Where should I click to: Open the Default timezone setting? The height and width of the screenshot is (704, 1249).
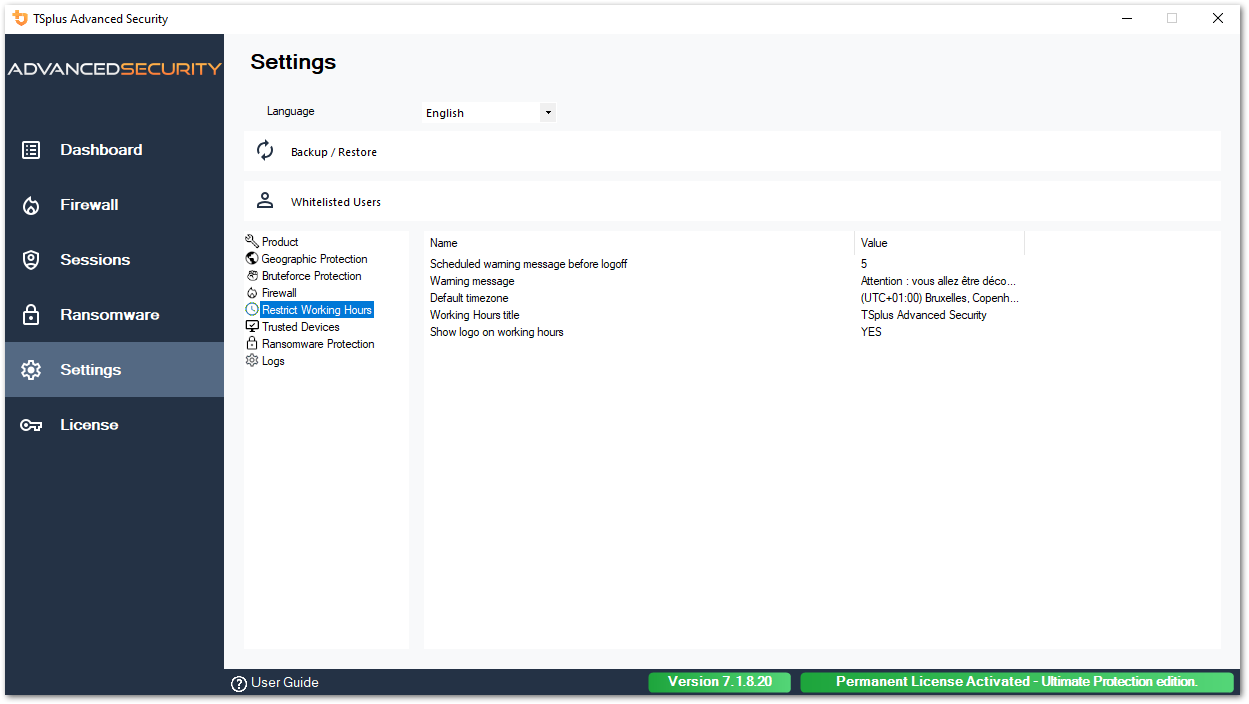(469, 297)
